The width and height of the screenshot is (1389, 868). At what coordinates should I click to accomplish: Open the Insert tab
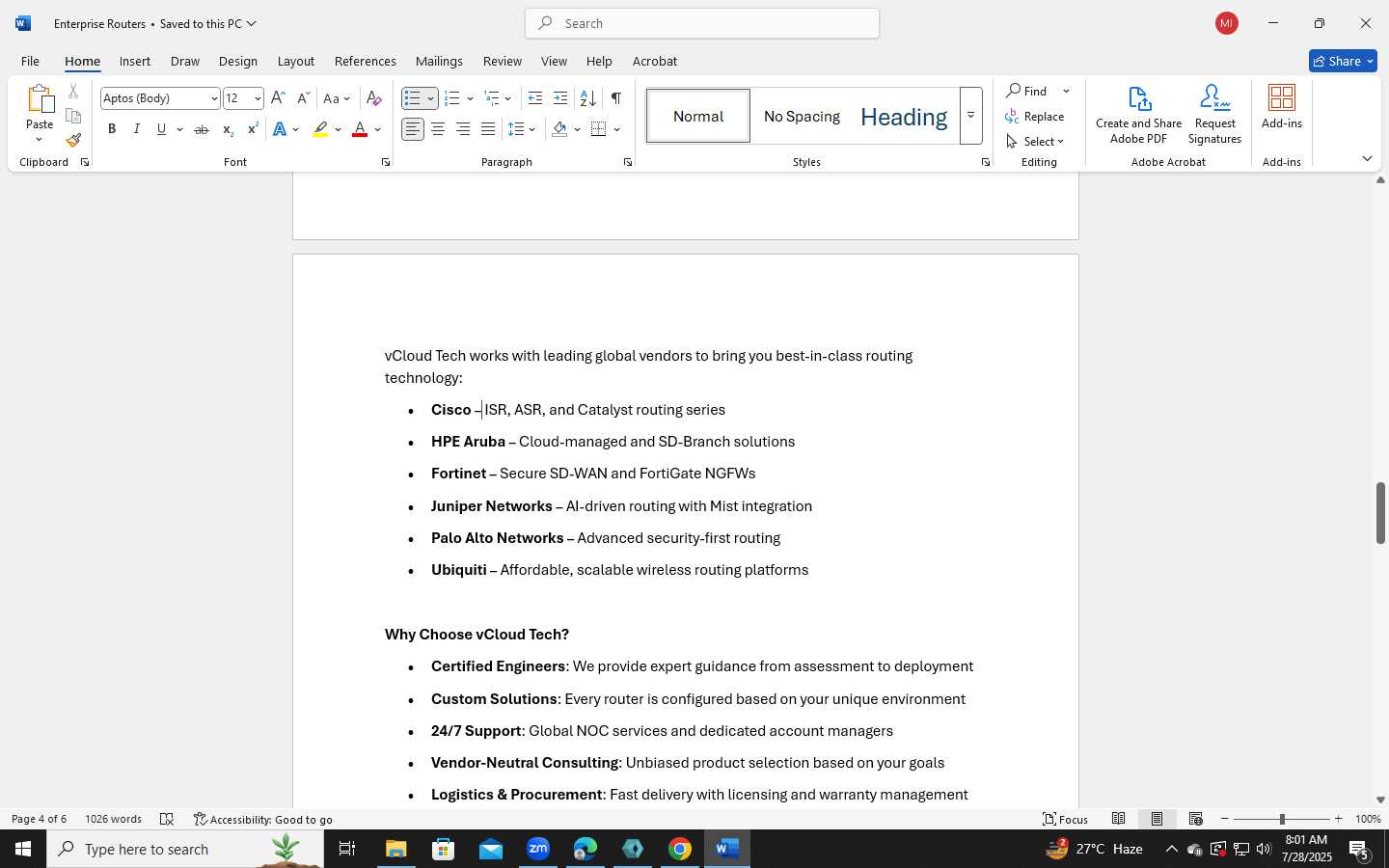(x=135, y=61)
